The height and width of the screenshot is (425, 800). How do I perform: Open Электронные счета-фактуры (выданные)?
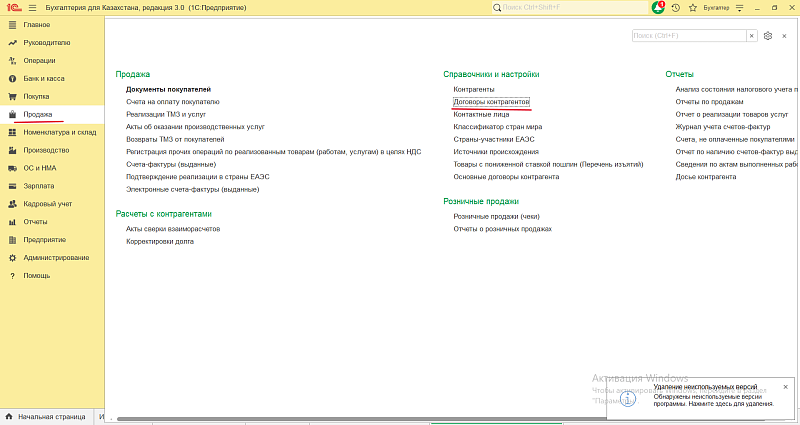(x=192, y=189)
